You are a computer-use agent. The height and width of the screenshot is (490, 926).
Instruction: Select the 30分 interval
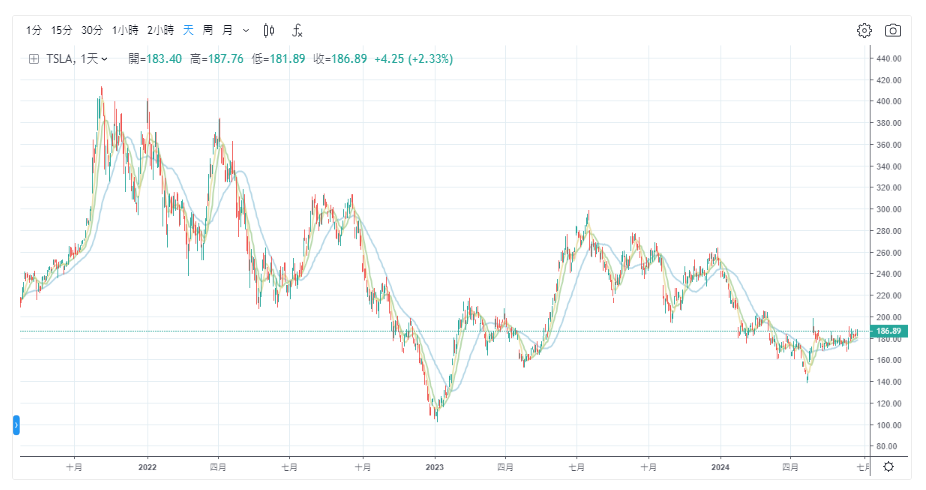pos(92,31)
